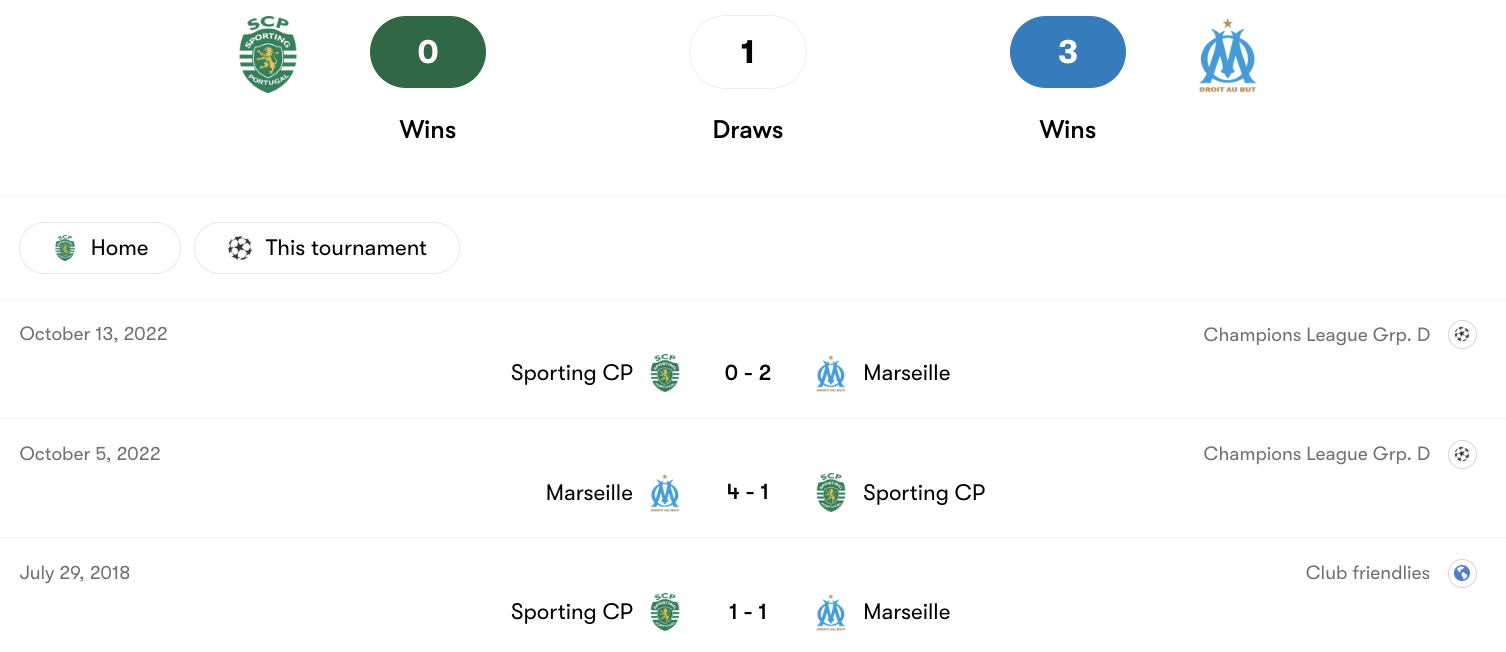Open the Champions League Grp. D link
This screenshot has height=652, width=1506.
pos(1316,334)
